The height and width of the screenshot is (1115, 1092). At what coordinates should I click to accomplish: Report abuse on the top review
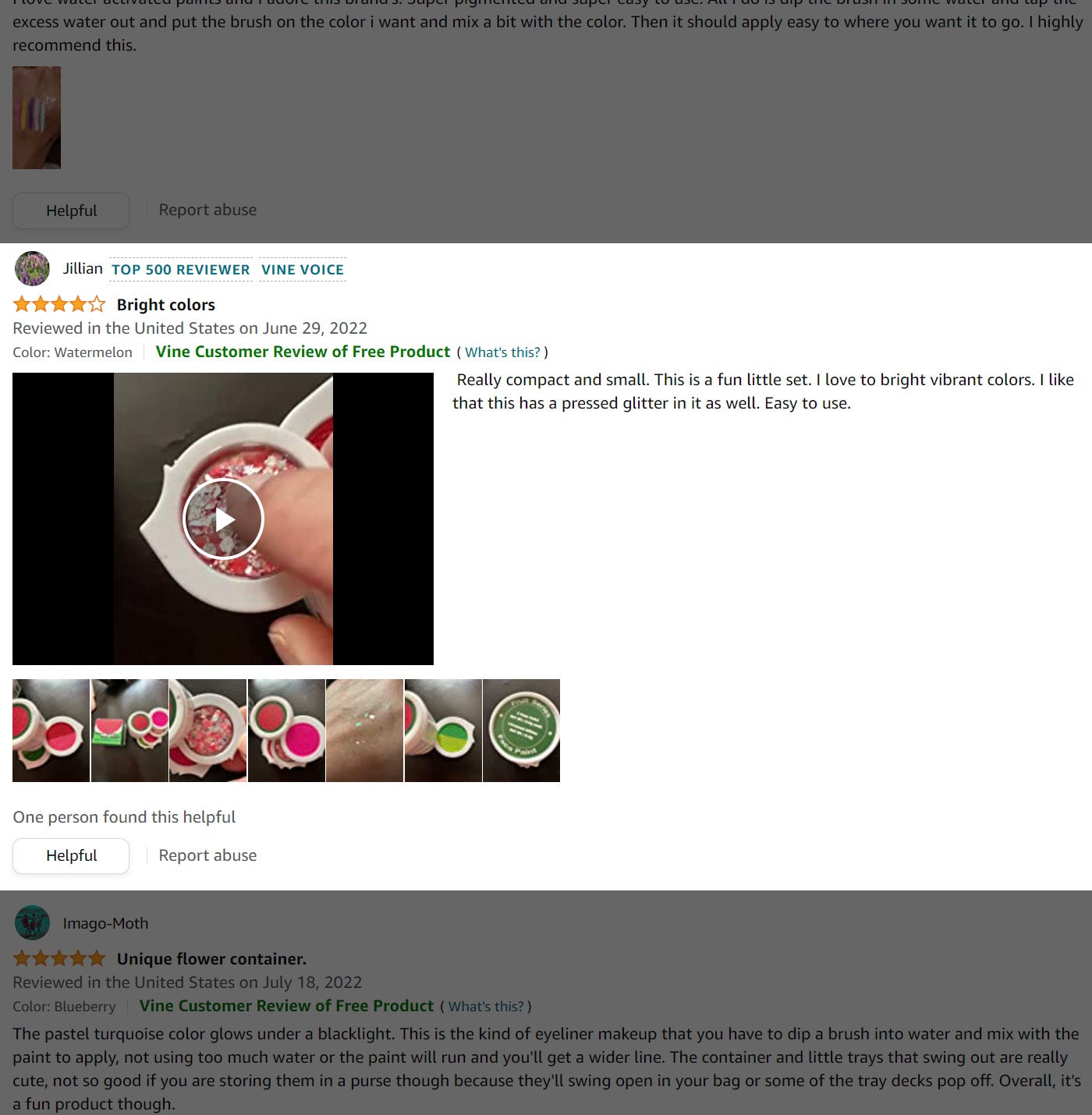(207, 210)
